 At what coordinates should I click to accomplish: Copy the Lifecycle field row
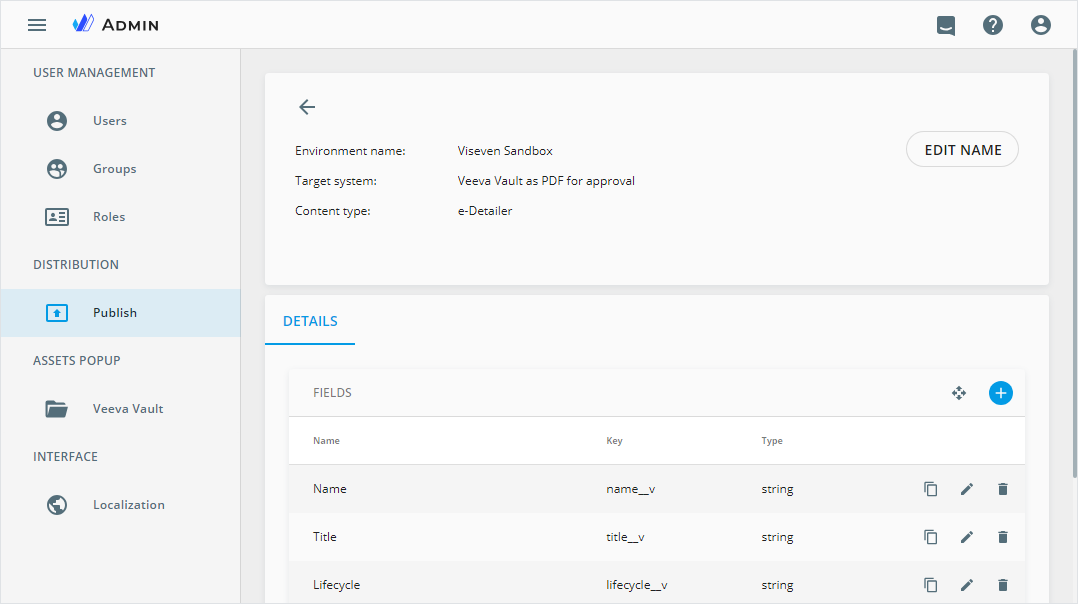[931, 585]
